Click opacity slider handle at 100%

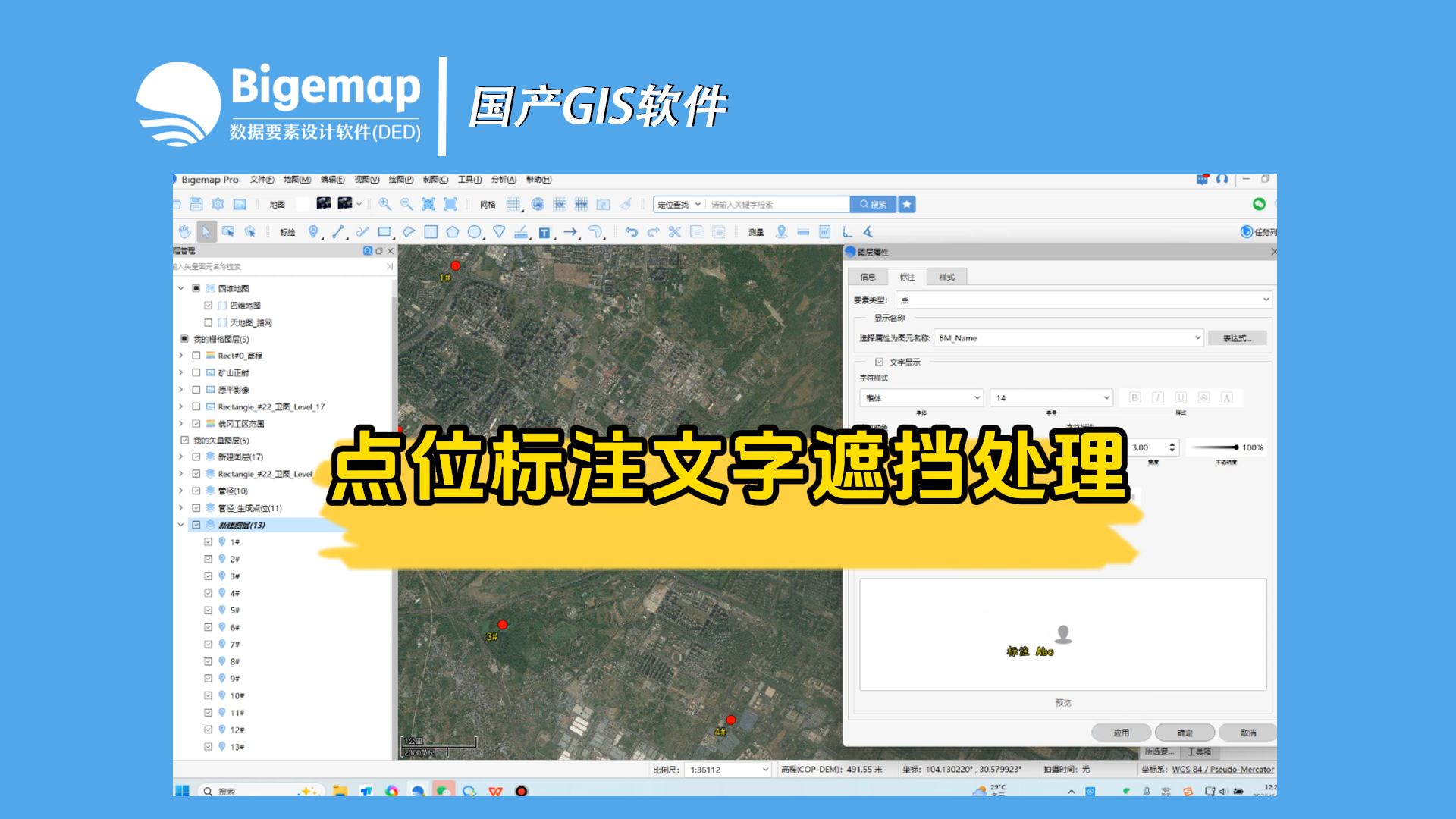pyautogui.click(x=1235, y=447)
